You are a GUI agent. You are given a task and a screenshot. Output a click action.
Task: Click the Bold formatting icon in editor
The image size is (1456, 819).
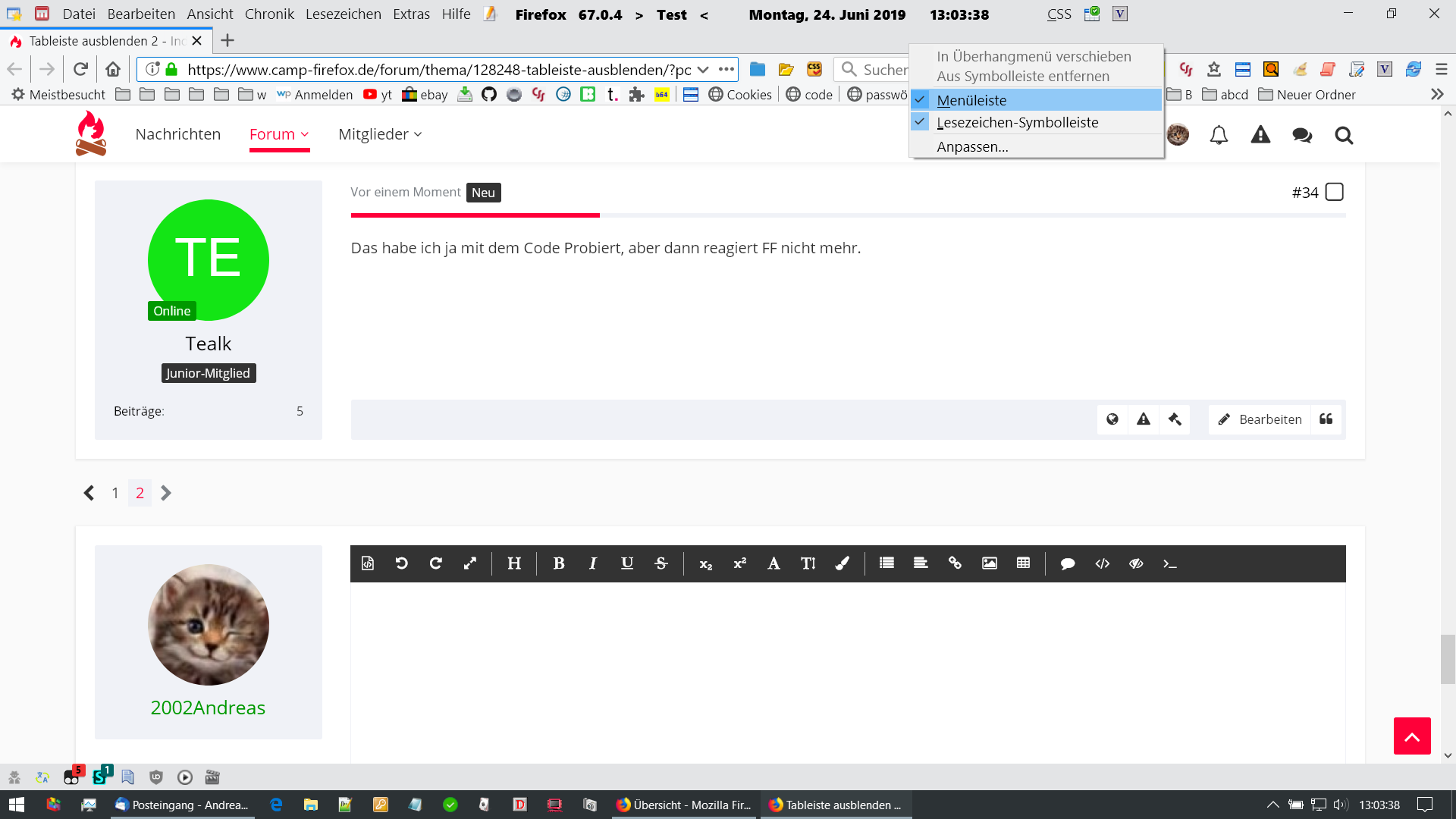click(559, 563)
